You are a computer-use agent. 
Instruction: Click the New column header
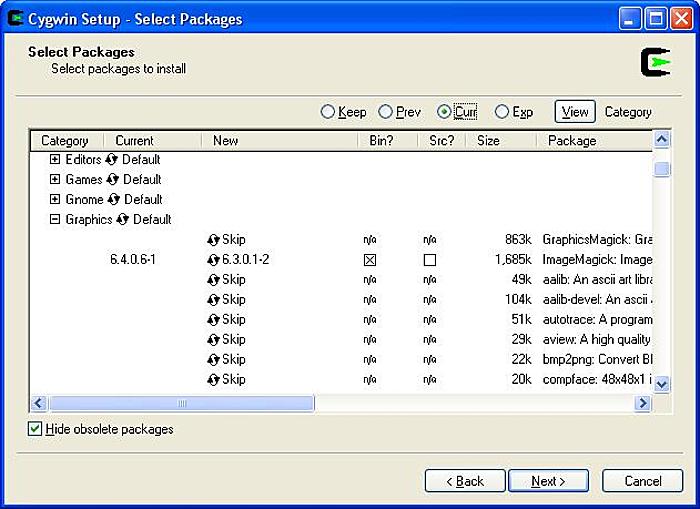[279, 141]
